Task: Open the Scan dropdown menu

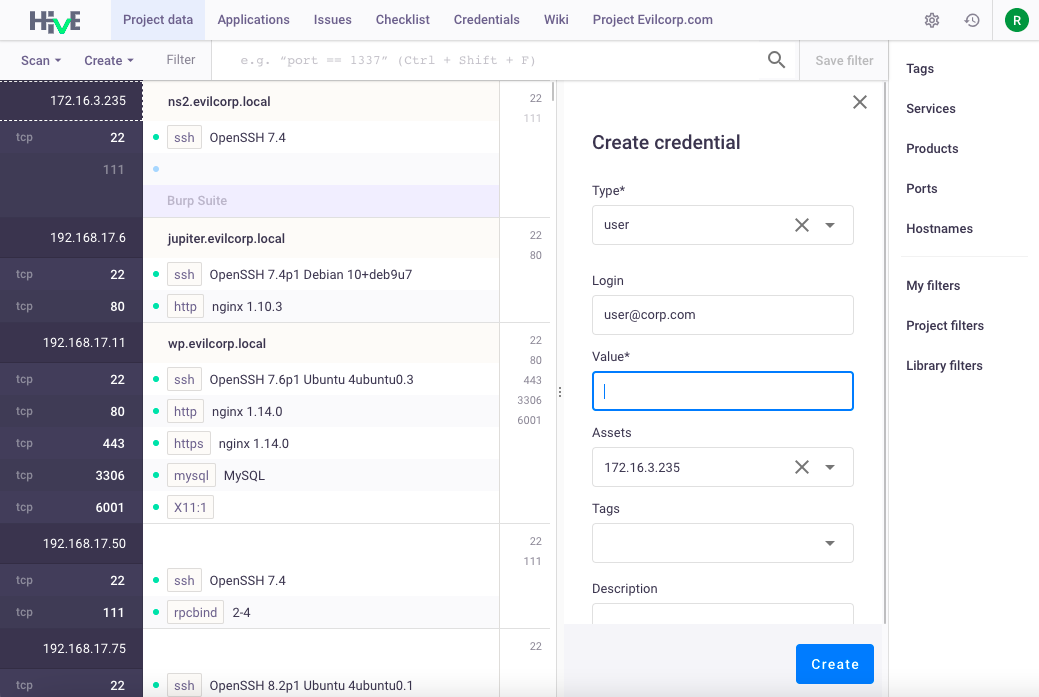Action: 41,60
